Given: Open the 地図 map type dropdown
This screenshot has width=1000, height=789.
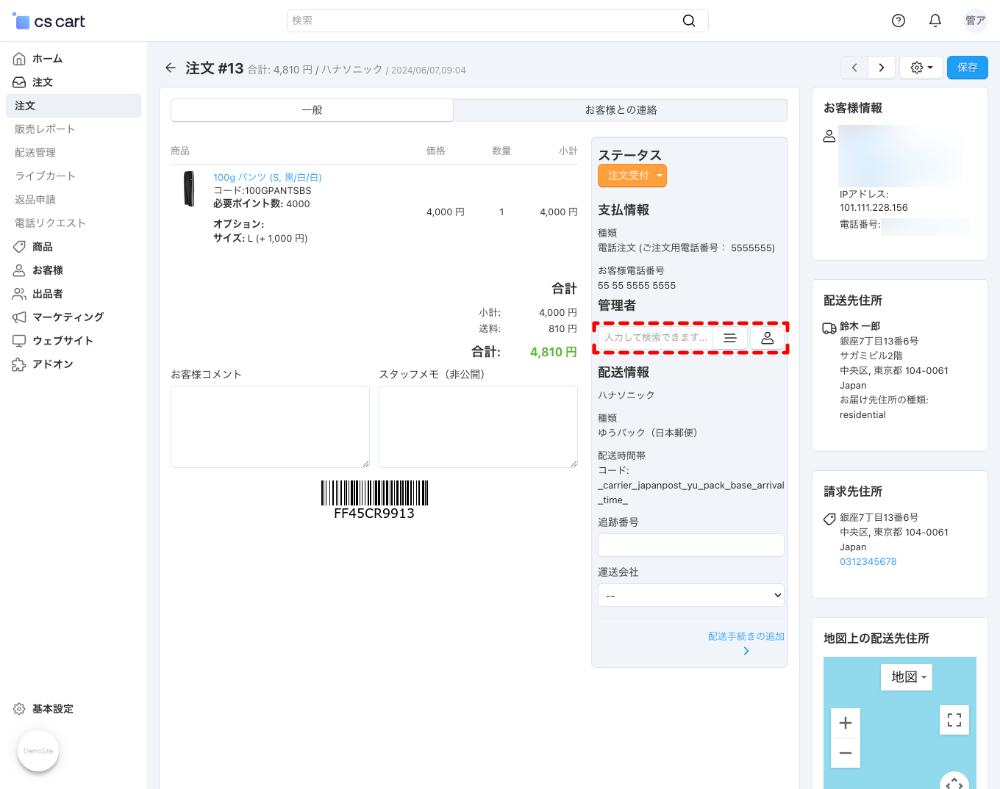Looking at the screenshot, I should click(x=906, y=677).
